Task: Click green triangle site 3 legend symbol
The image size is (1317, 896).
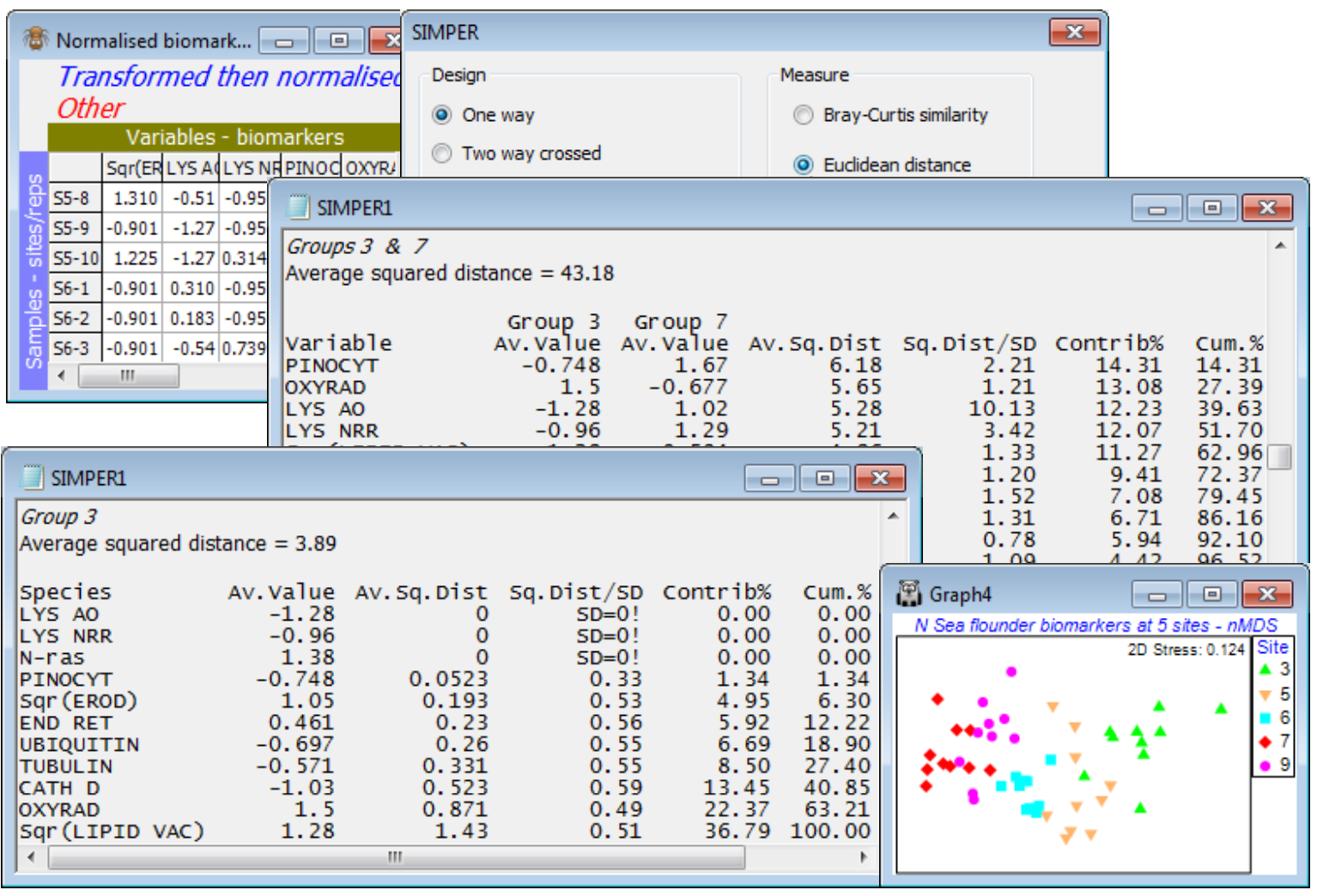Action: (x=1265, y=669)
